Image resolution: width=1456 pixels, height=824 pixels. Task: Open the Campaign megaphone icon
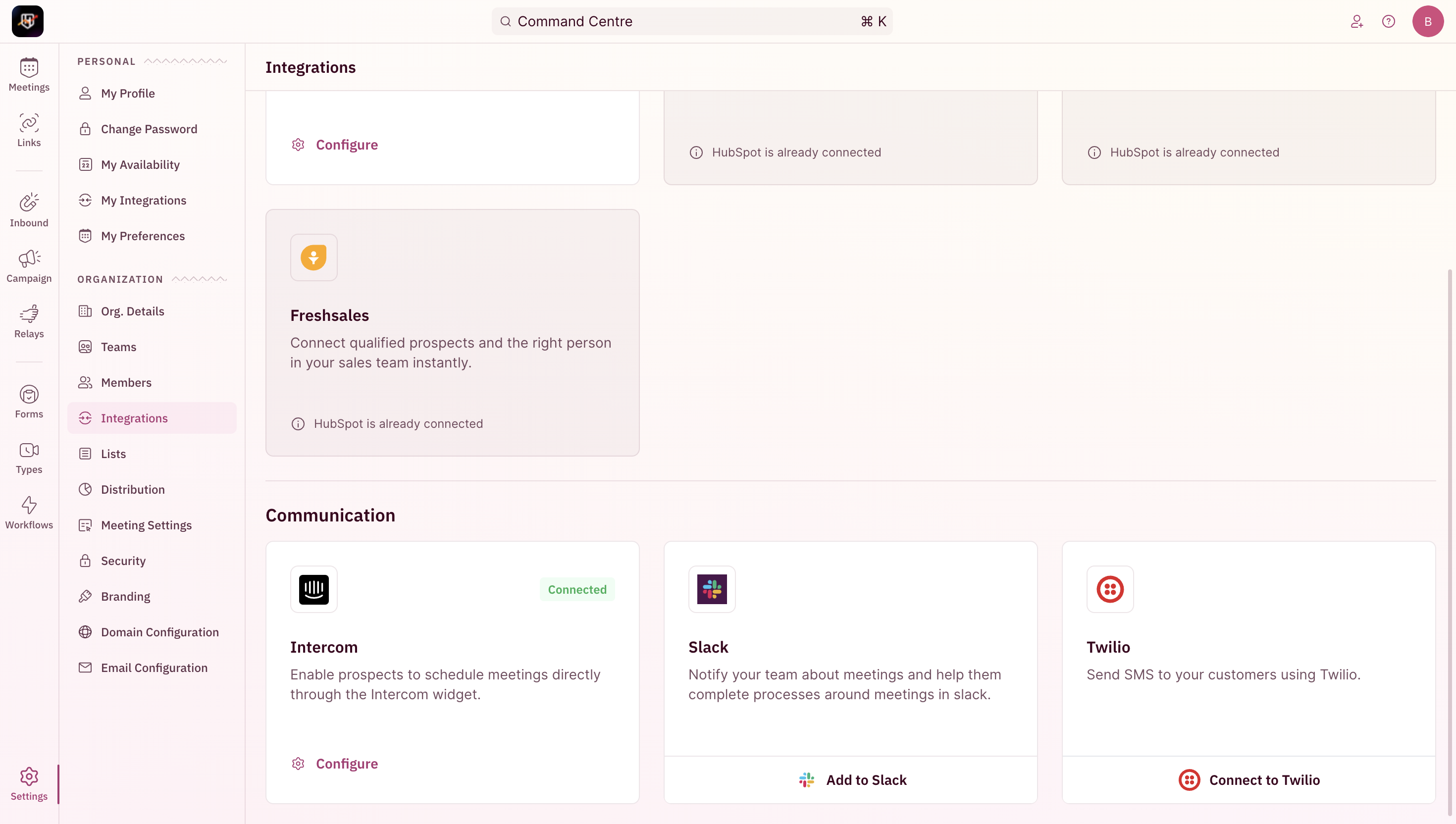(29, 258)
